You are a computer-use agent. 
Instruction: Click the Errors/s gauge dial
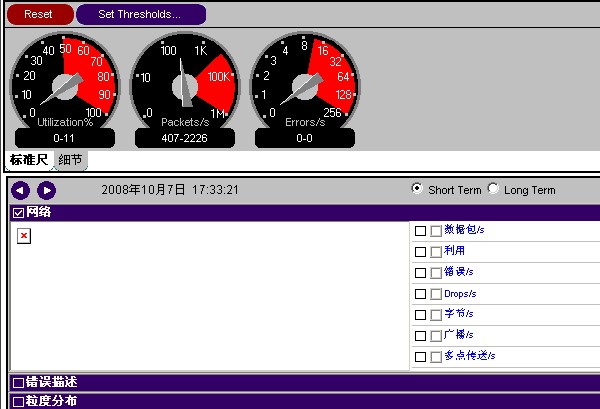click(x=303, y=85)
